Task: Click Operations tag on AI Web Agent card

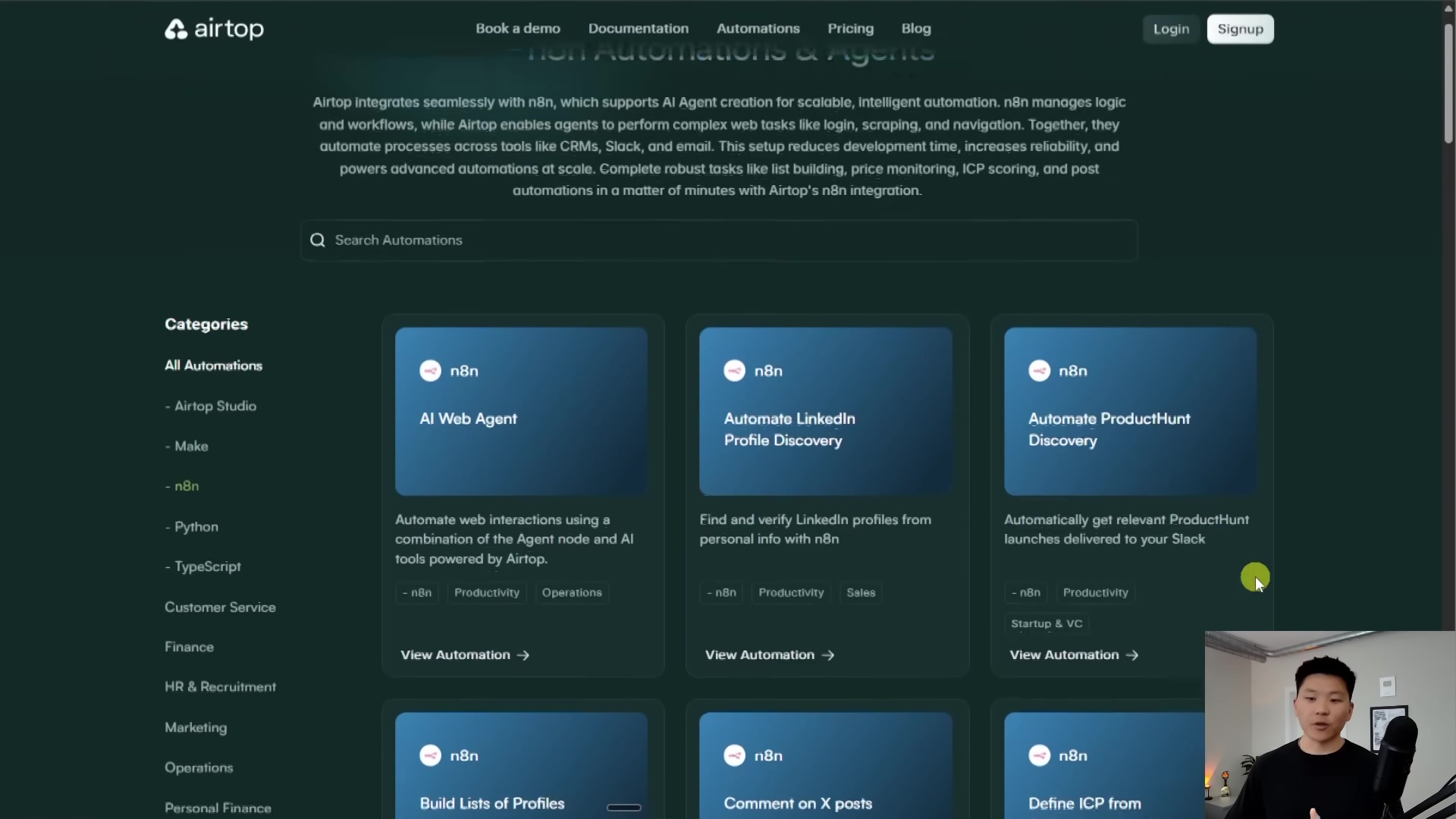Action: pyautogui.click(x=572, y=593)
